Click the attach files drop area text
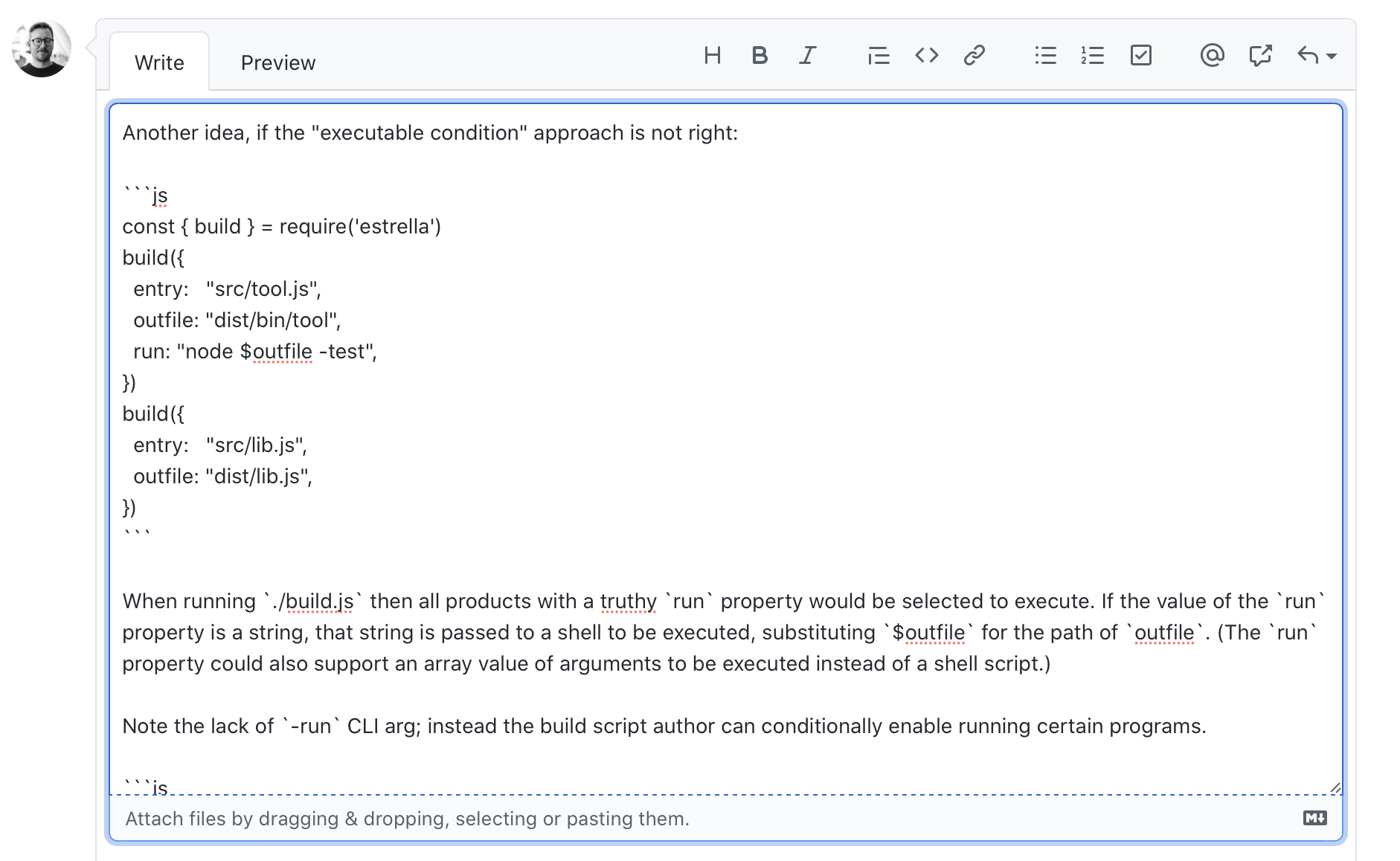 point(408,819)
